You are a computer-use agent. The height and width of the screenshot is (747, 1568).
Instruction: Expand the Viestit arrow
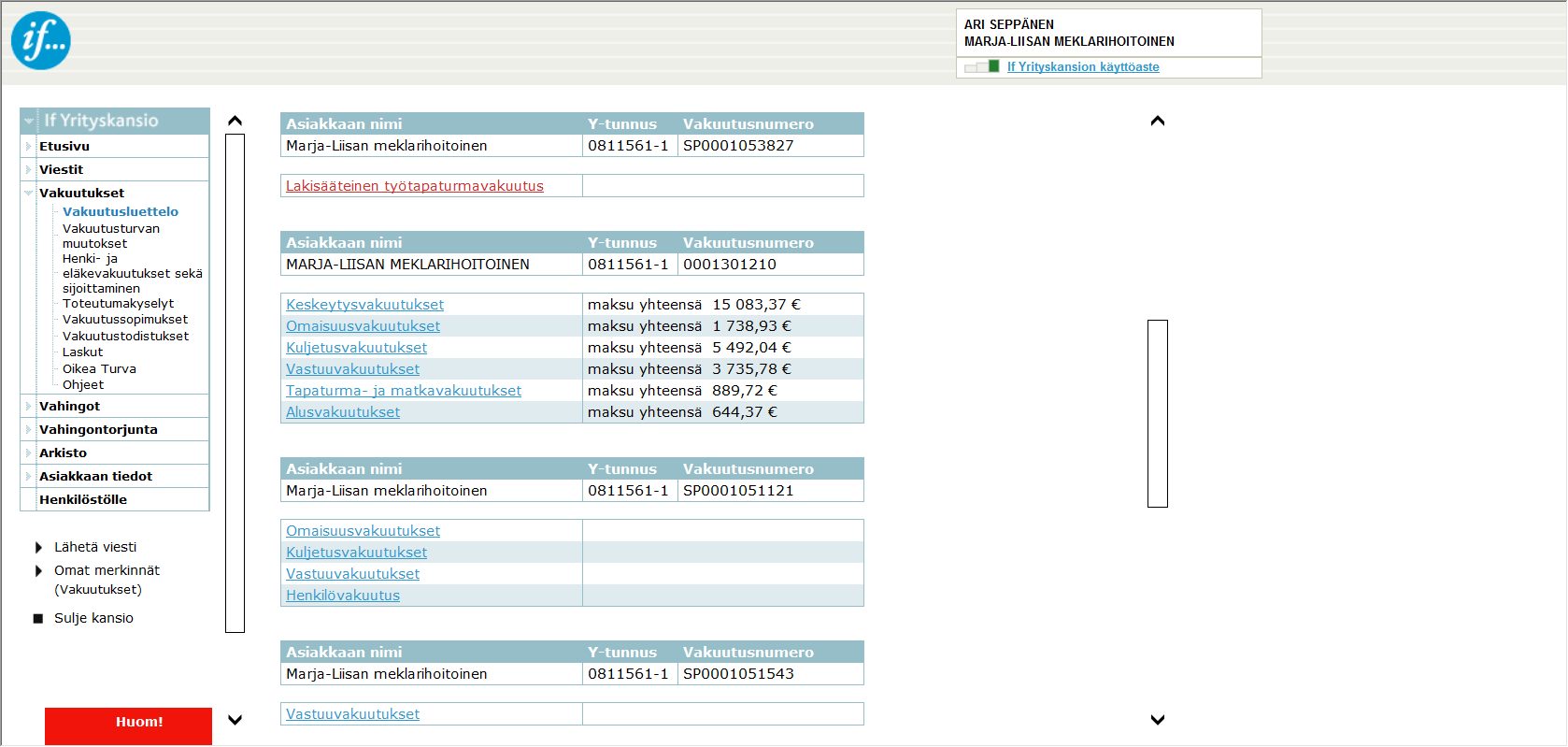[29, 169]
